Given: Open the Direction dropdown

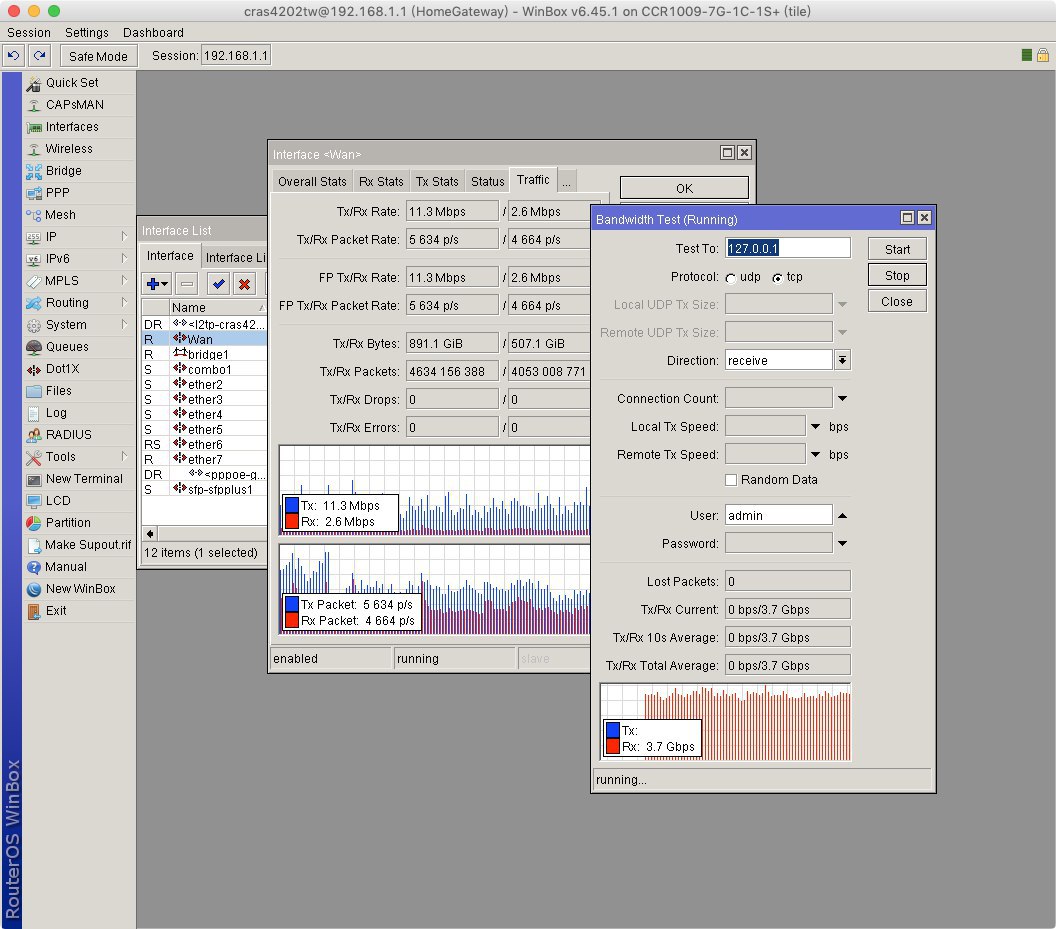Looking at the screenshot, I should tap(843, 360).
